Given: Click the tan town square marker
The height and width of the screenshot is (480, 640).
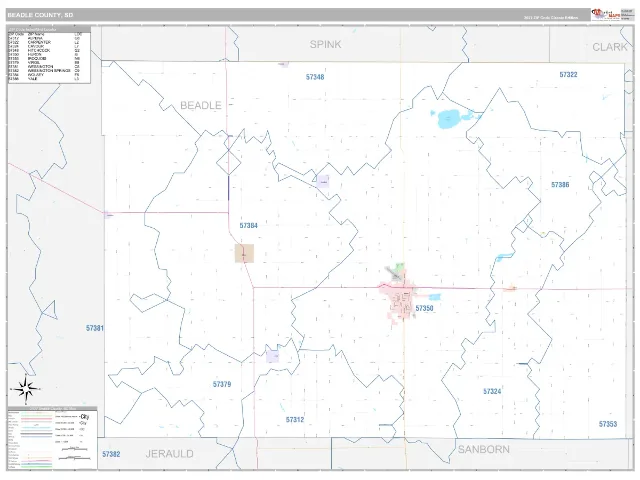Looking at the screenshot, I should click(244, 253).
